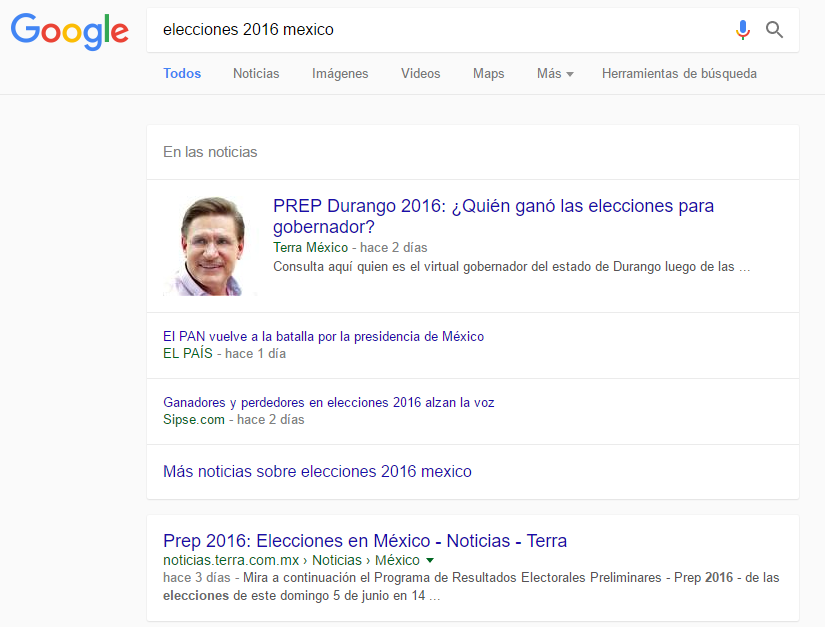Open the PREP Durango 2016 headline
The height and width of the screenshot is (627, 825).
click(x=493, y=216)
